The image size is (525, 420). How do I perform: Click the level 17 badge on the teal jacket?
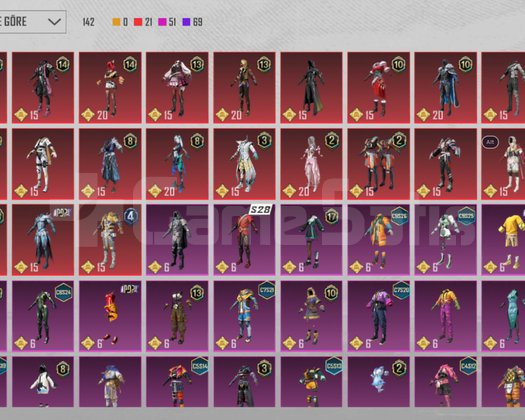pos(331,217)
